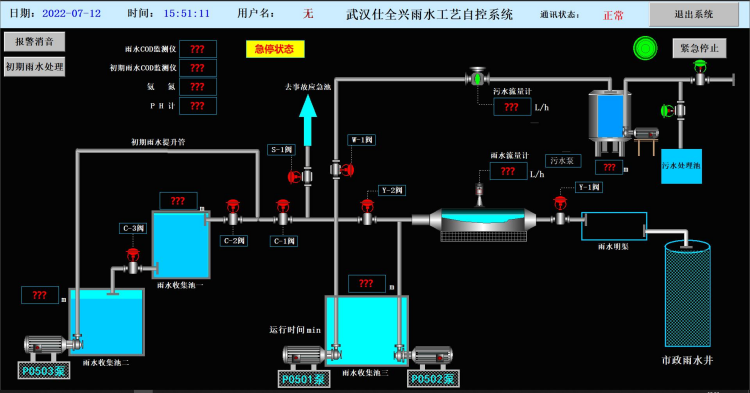Click the 雨水流量计 value field

coord(508,171)
